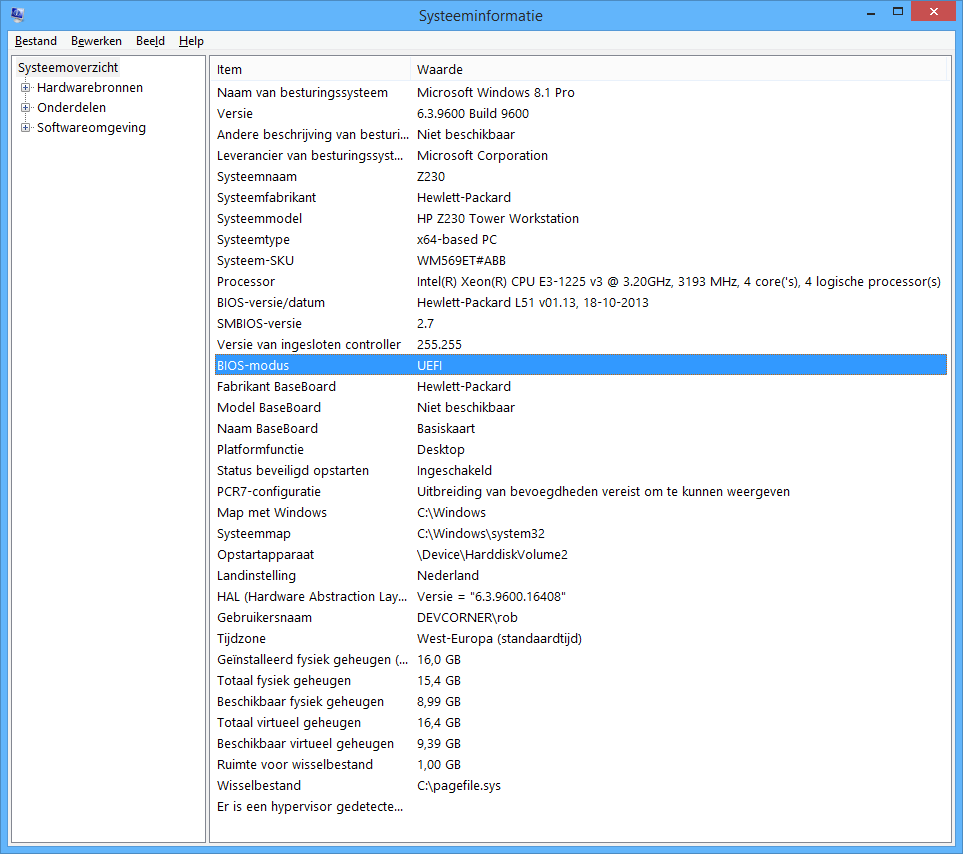Select the 'Totaal fysiek geheugen' row
963x854 pixels.
pyautogui.click(x=580, y=681)
